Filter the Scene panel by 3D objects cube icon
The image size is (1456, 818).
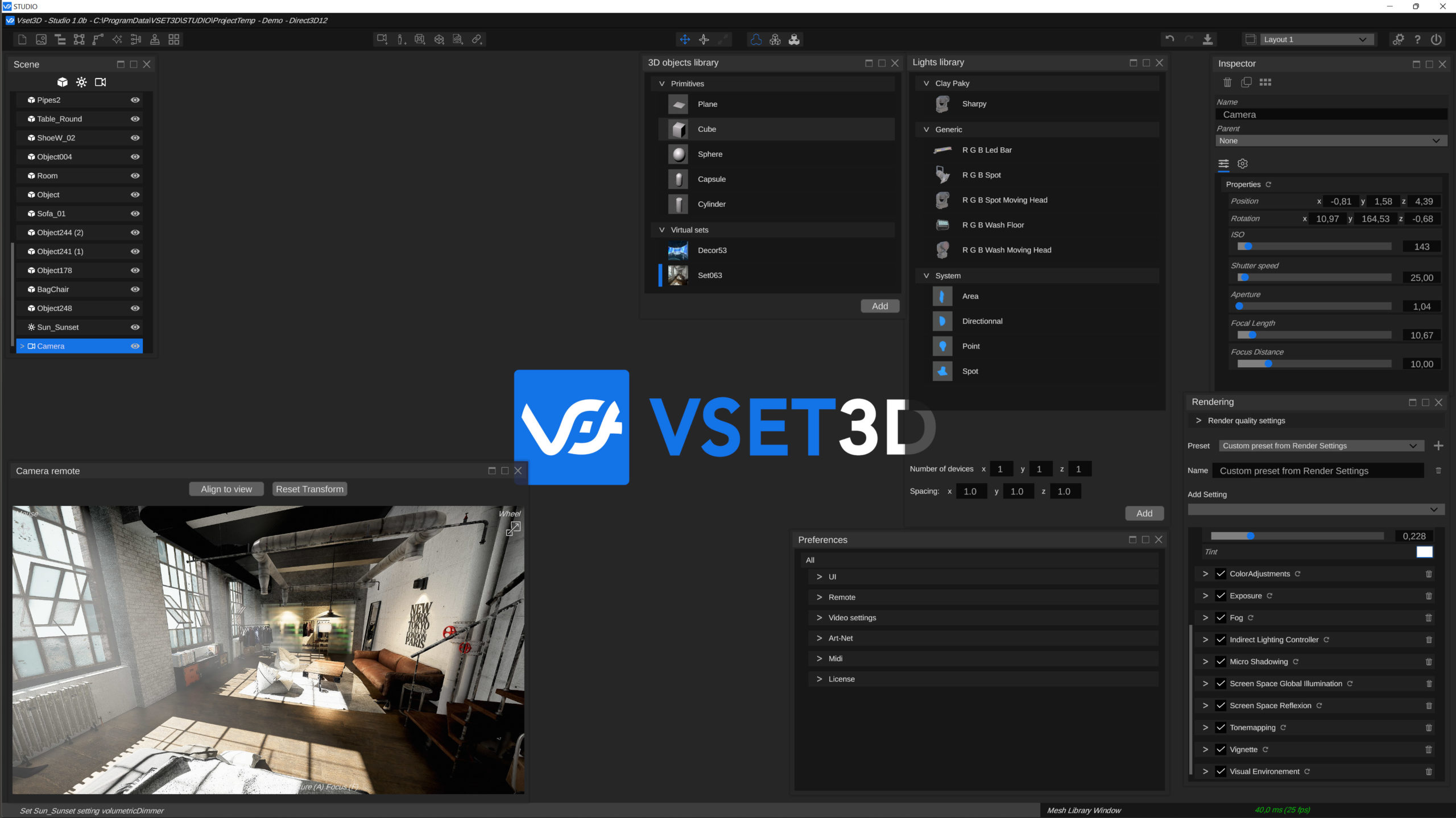click(x=63, y=82)
